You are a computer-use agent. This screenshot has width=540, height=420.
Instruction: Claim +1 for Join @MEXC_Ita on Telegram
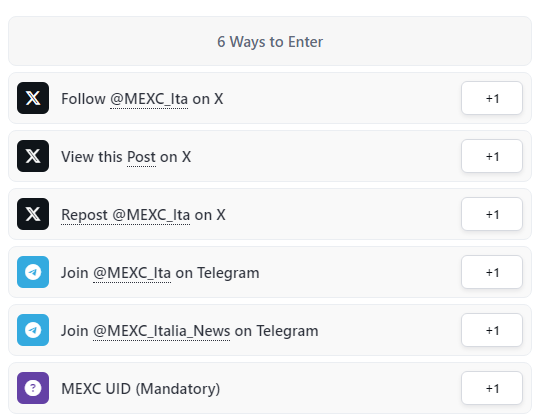(x=492, y=272)
